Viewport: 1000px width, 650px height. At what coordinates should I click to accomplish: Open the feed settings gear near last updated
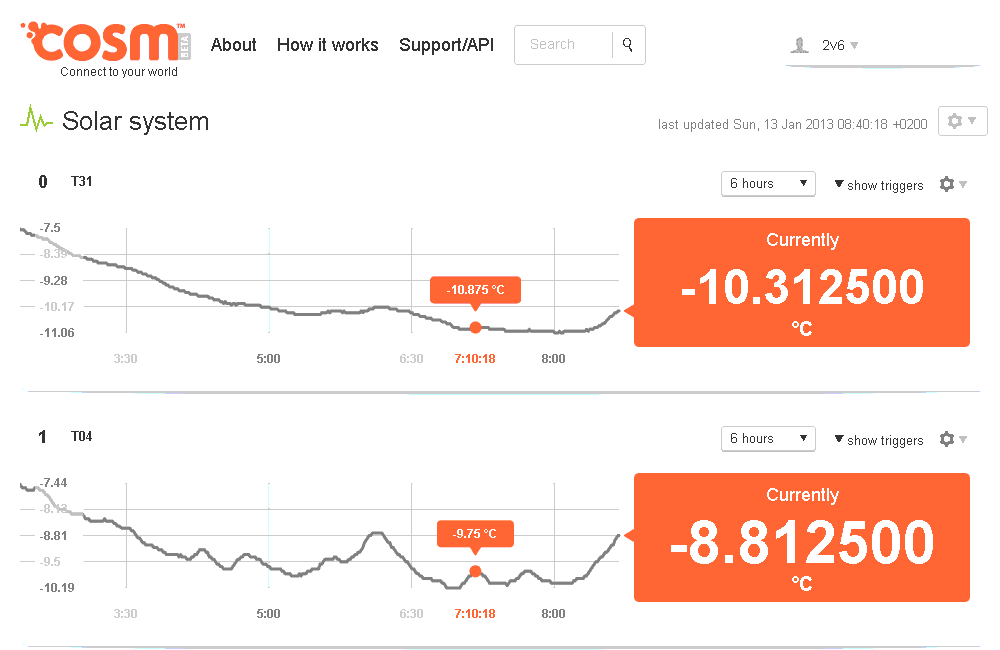961,121
